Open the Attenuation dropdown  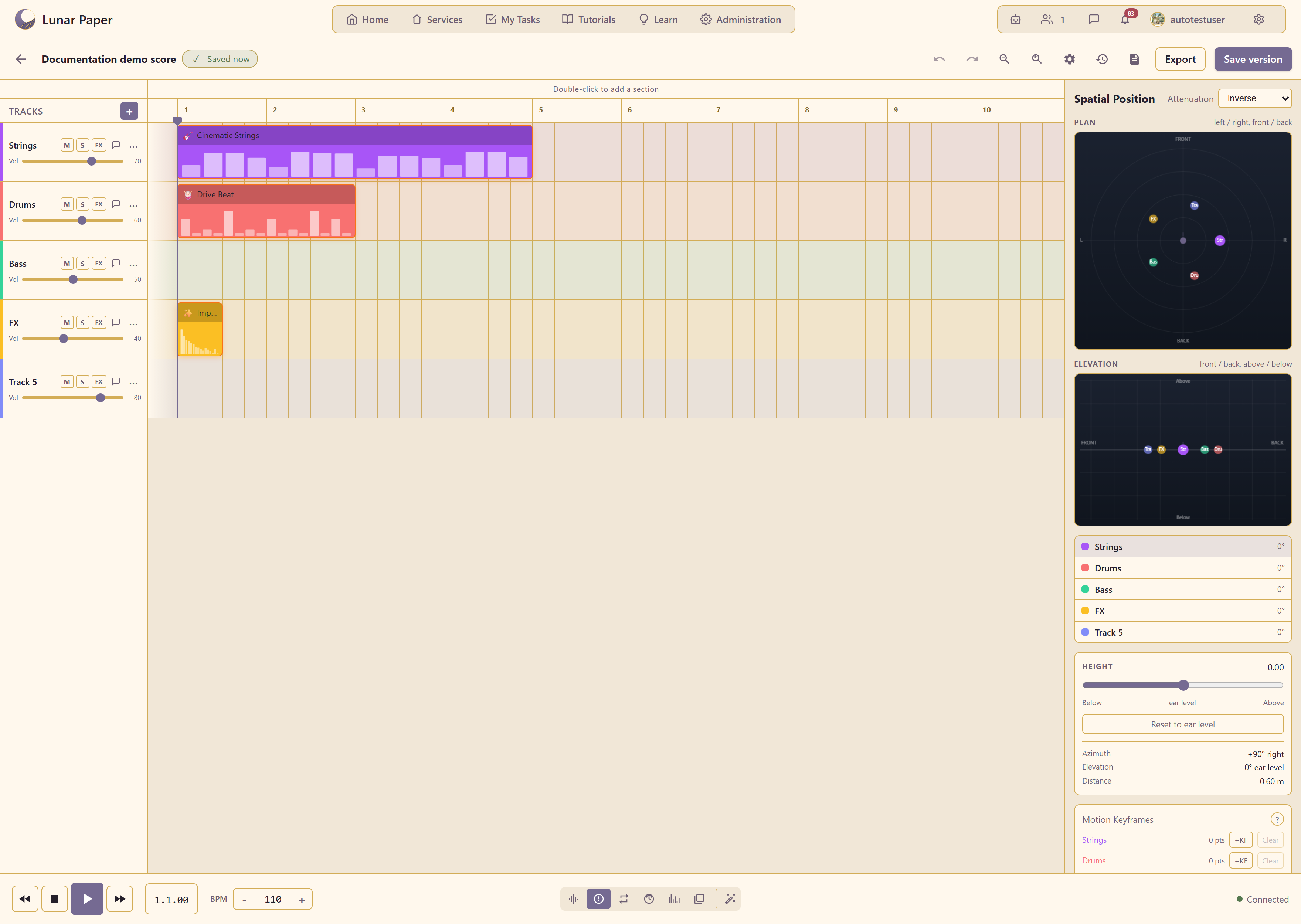click(1255, 98)
